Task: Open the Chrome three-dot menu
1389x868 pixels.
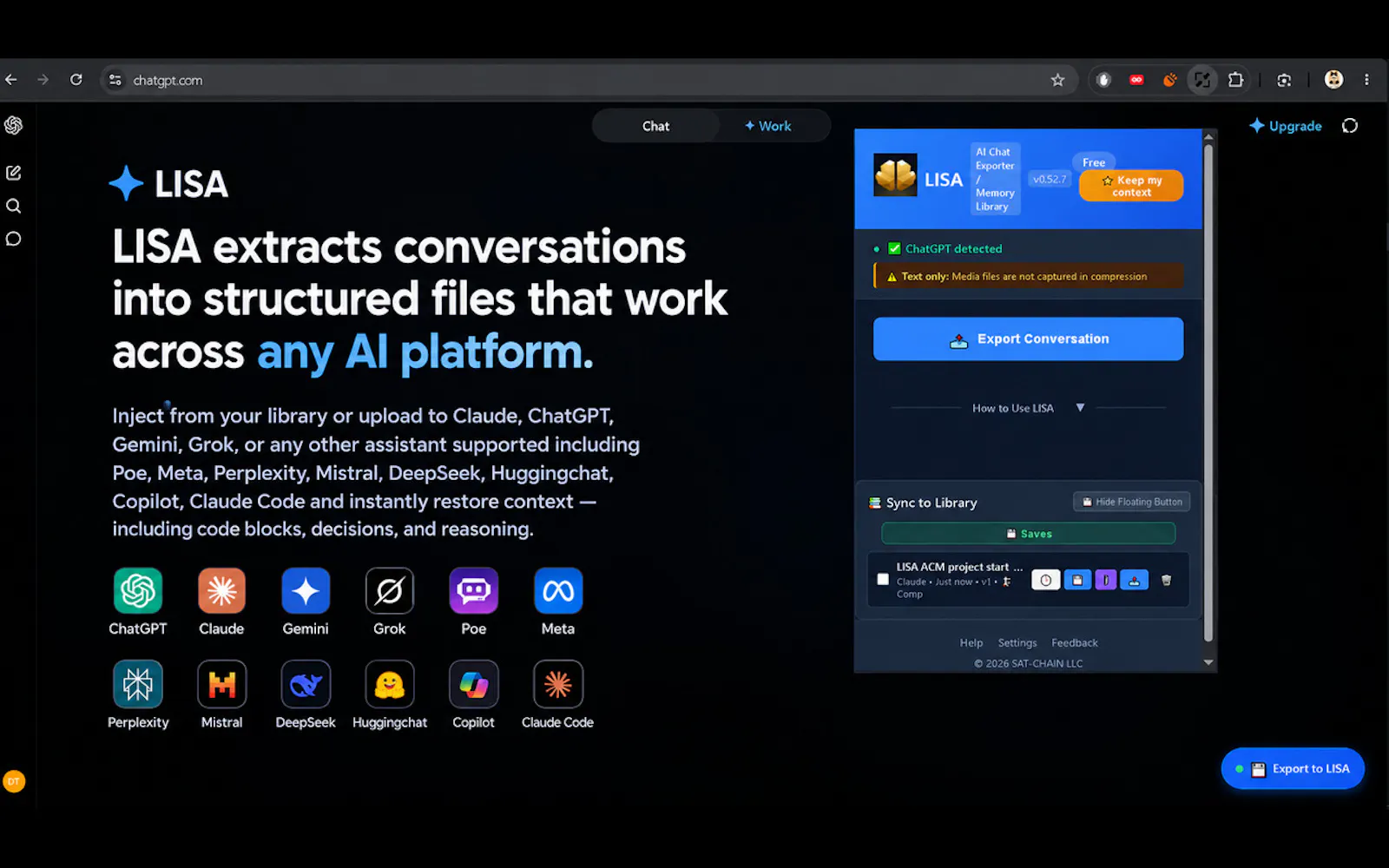Action: [1366, 80]
